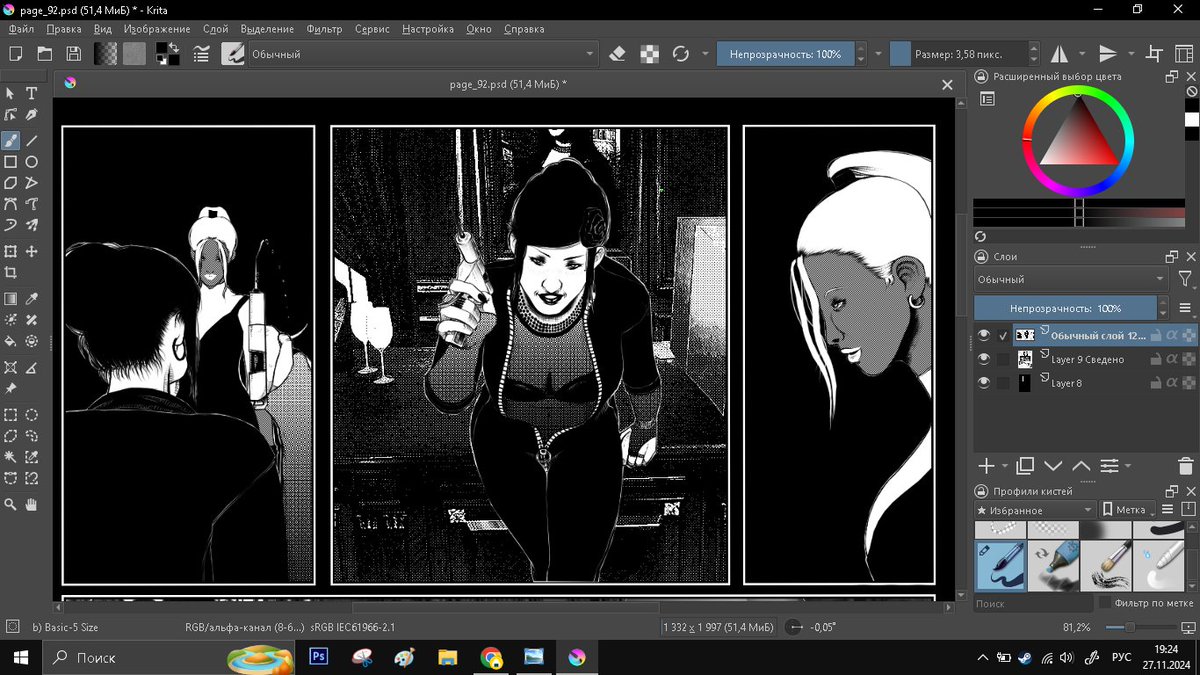Close the page_92.psd document tab
This screenshot has height=675, width=1200.
(x=947, y=85)
